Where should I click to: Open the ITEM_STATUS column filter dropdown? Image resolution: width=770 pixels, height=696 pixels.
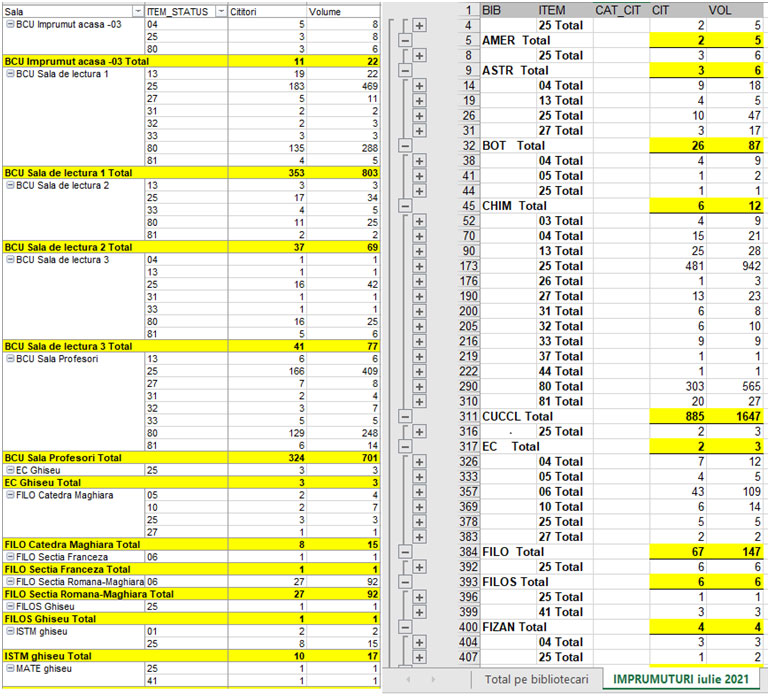click(221, 11)
